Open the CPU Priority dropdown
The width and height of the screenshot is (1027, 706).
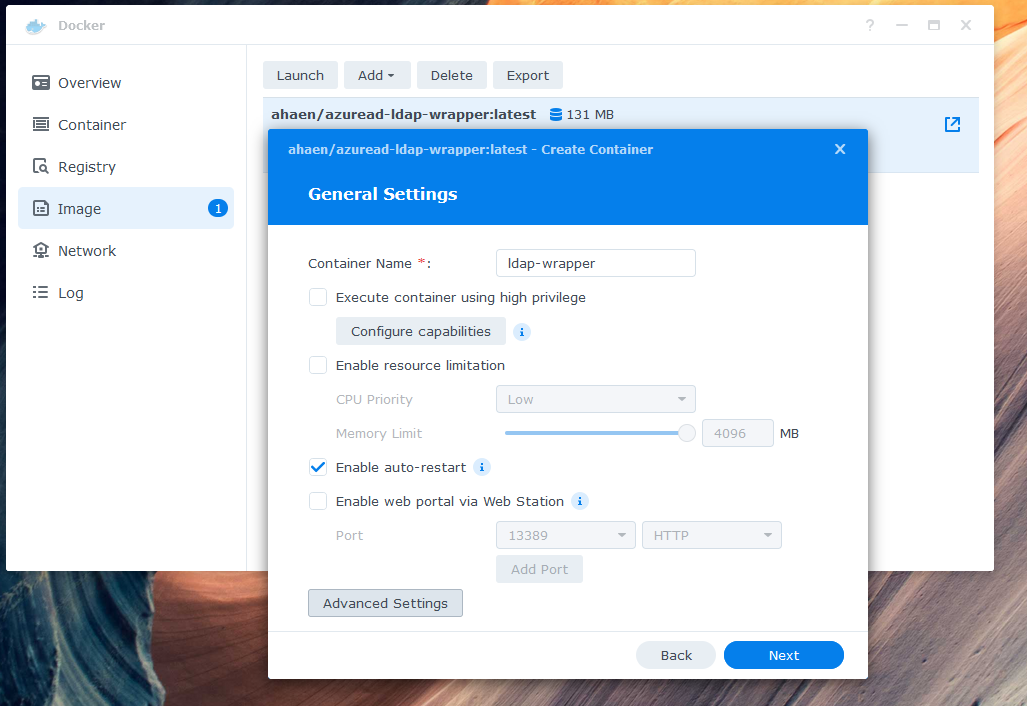tap(595, 399)
